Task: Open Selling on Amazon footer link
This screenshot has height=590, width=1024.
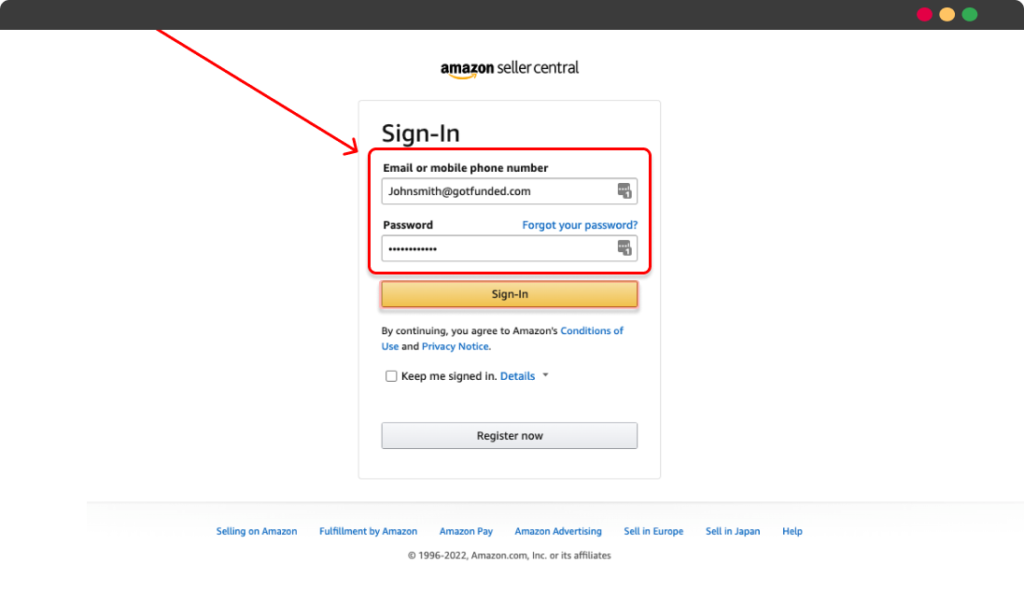Action: tap(257, 531)
